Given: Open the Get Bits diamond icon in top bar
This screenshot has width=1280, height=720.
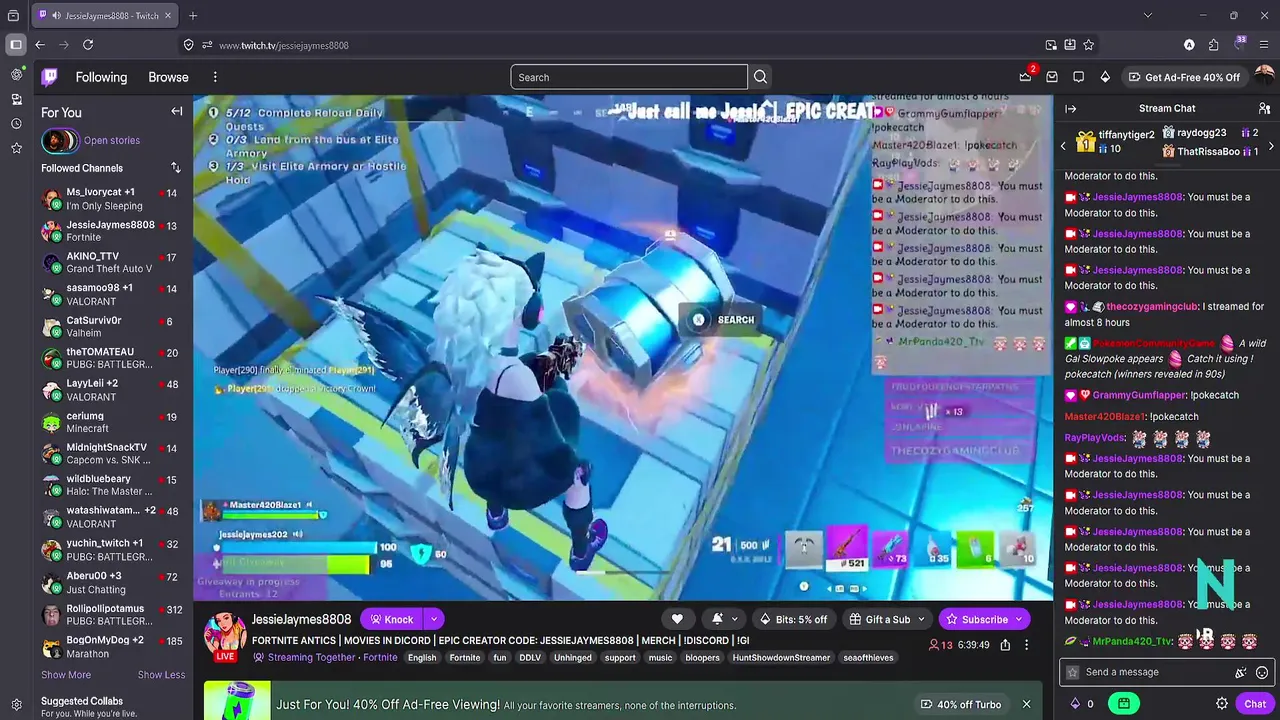Looking at the screenshot, I should pyautogui.click(x=1105, y=77).
